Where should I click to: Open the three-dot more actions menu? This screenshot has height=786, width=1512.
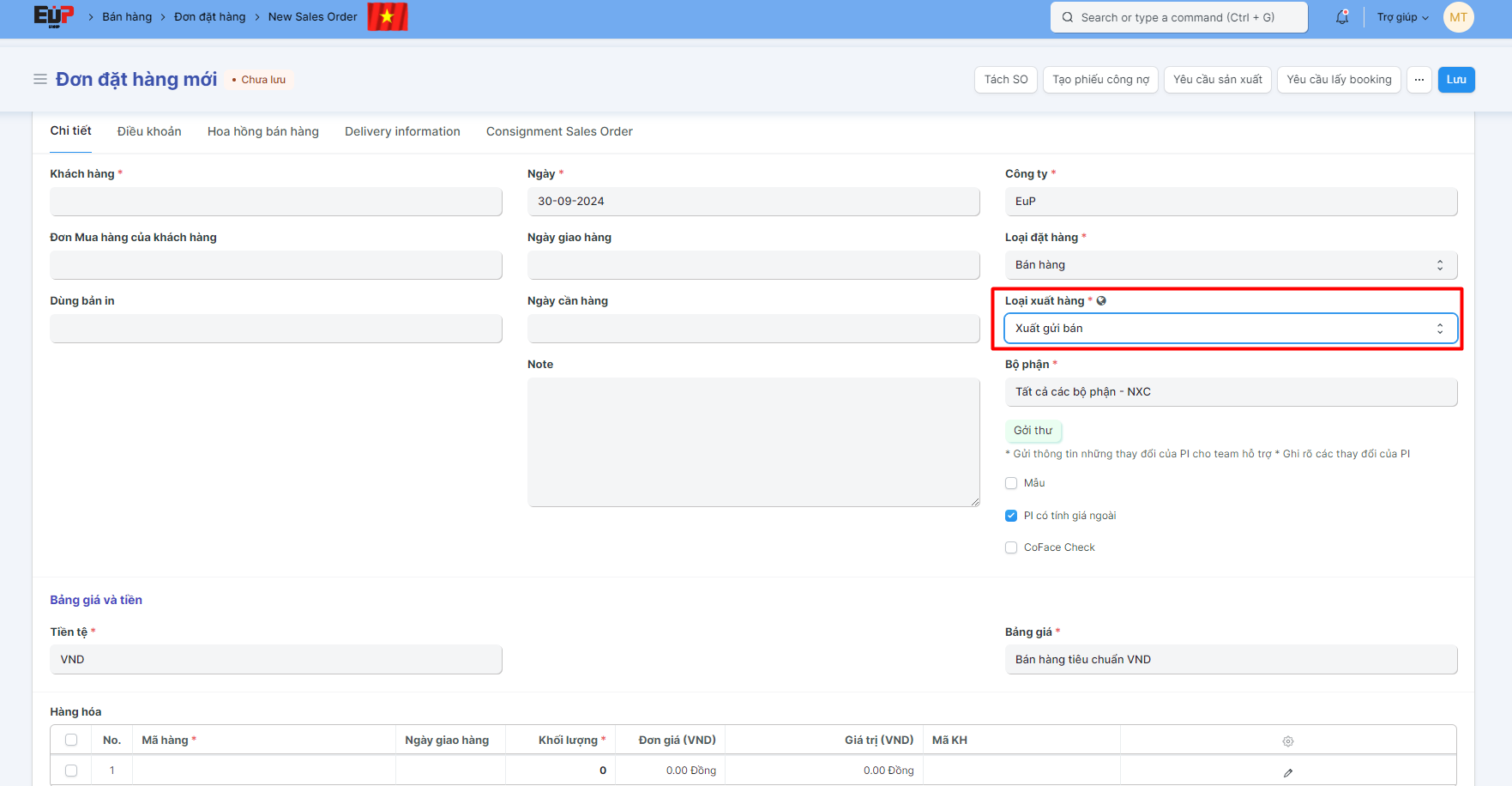[x=1419, y=80]
